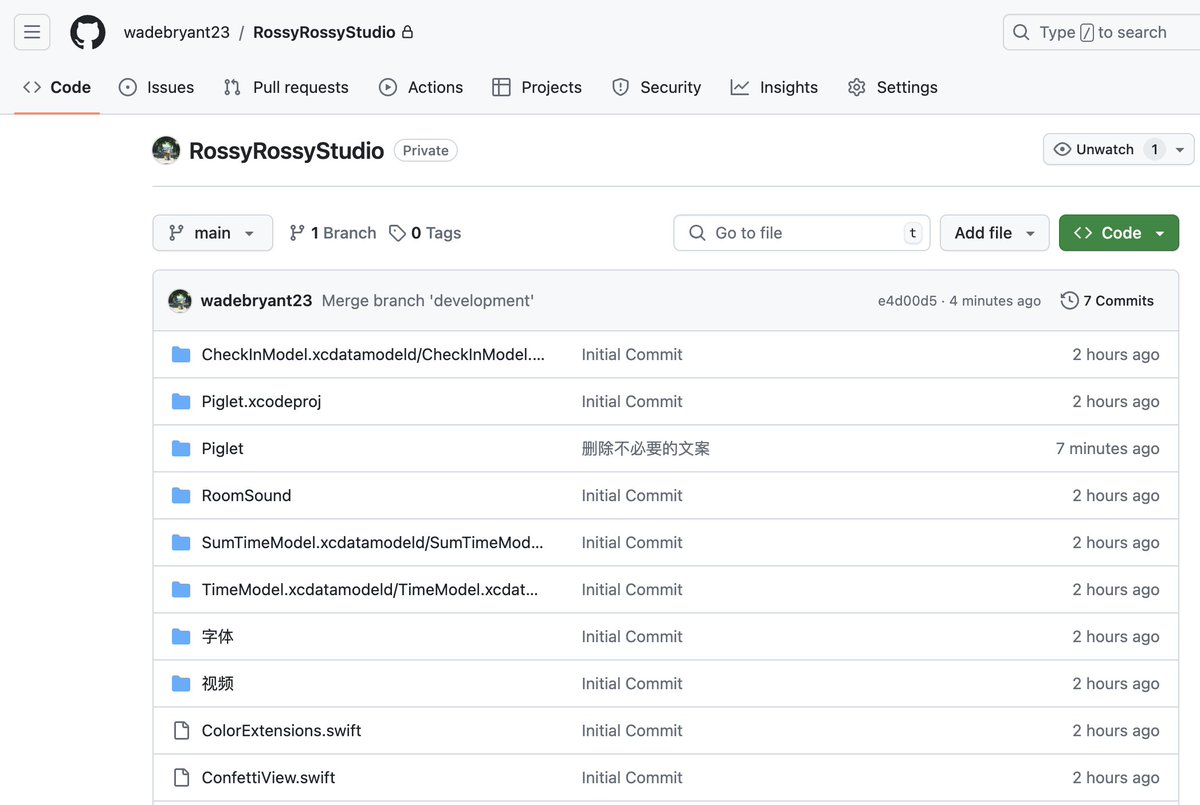Click the folder icon for the Piglet row

181,448
